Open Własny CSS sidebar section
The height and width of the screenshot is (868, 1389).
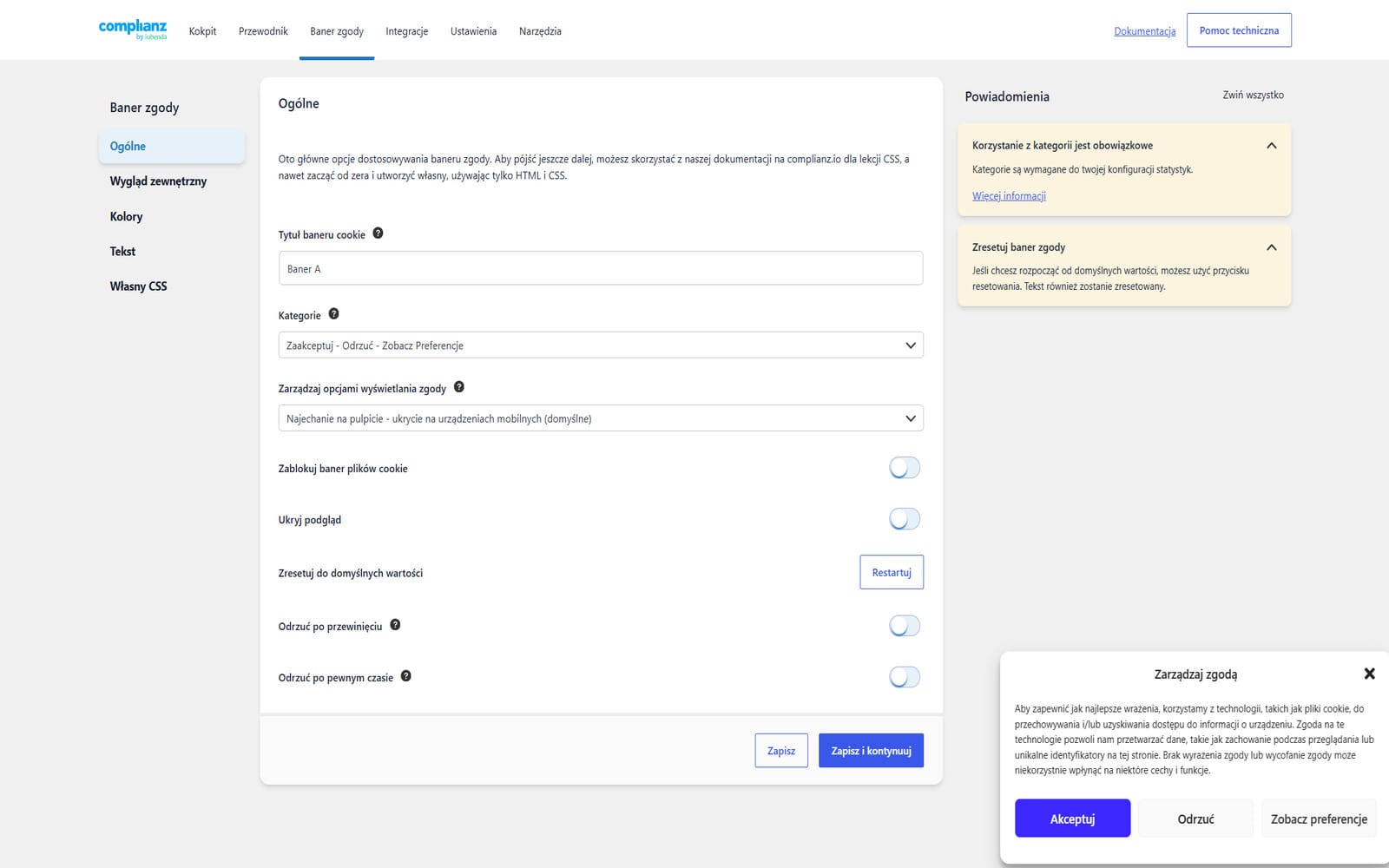pyautogui.click(x=138, y=286)
